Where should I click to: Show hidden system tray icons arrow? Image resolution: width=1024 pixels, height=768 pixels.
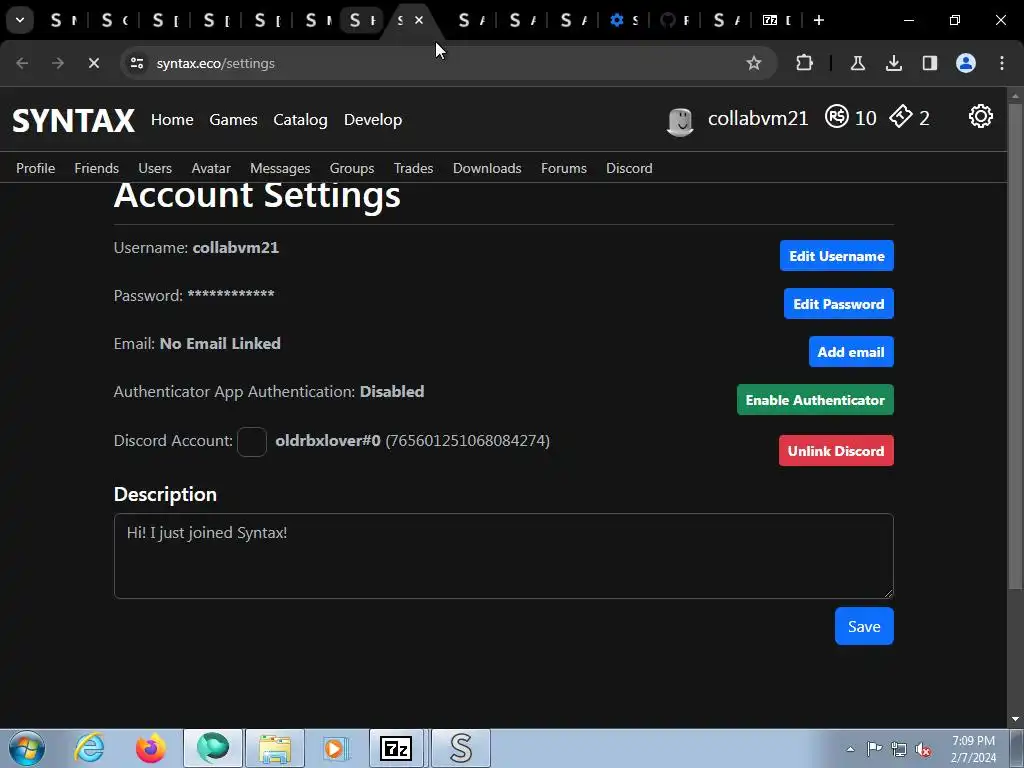coord(850,749)
